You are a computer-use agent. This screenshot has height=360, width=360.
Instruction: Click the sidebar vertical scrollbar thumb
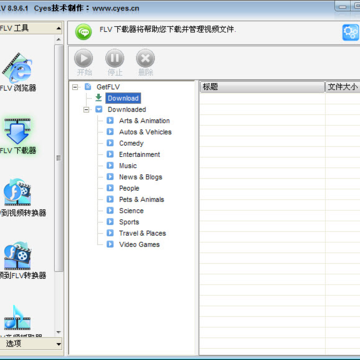(59, 158)
